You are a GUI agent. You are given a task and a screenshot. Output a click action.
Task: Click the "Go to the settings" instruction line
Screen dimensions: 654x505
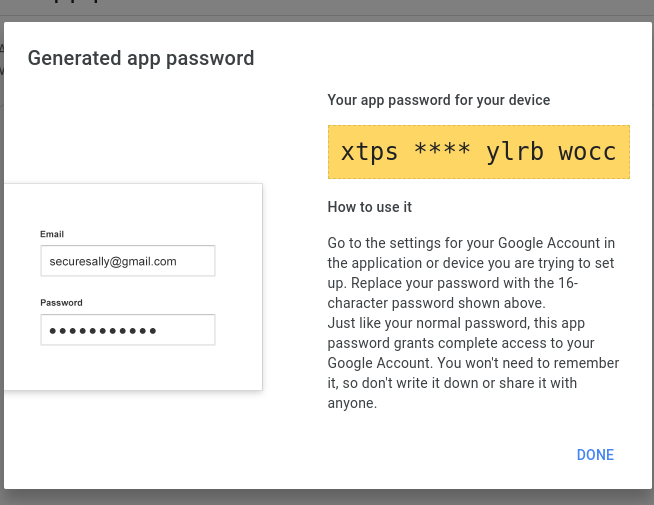point(471,243)
